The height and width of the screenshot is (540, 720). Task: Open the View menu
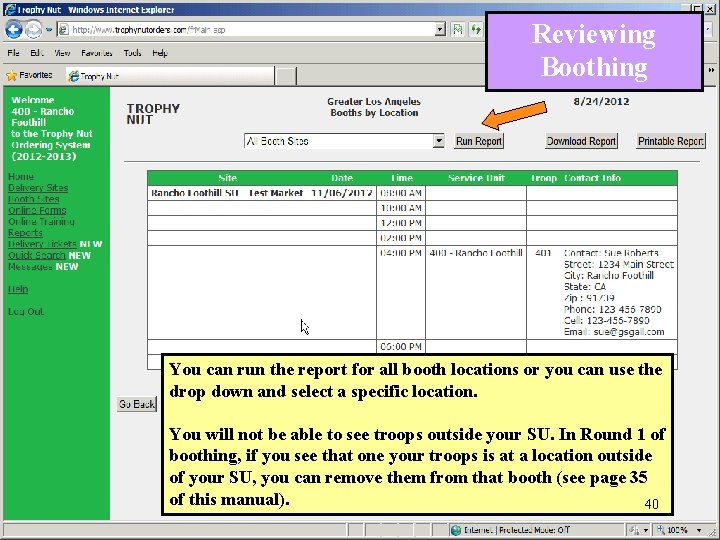pyautogui.click(x=62, y=53)
